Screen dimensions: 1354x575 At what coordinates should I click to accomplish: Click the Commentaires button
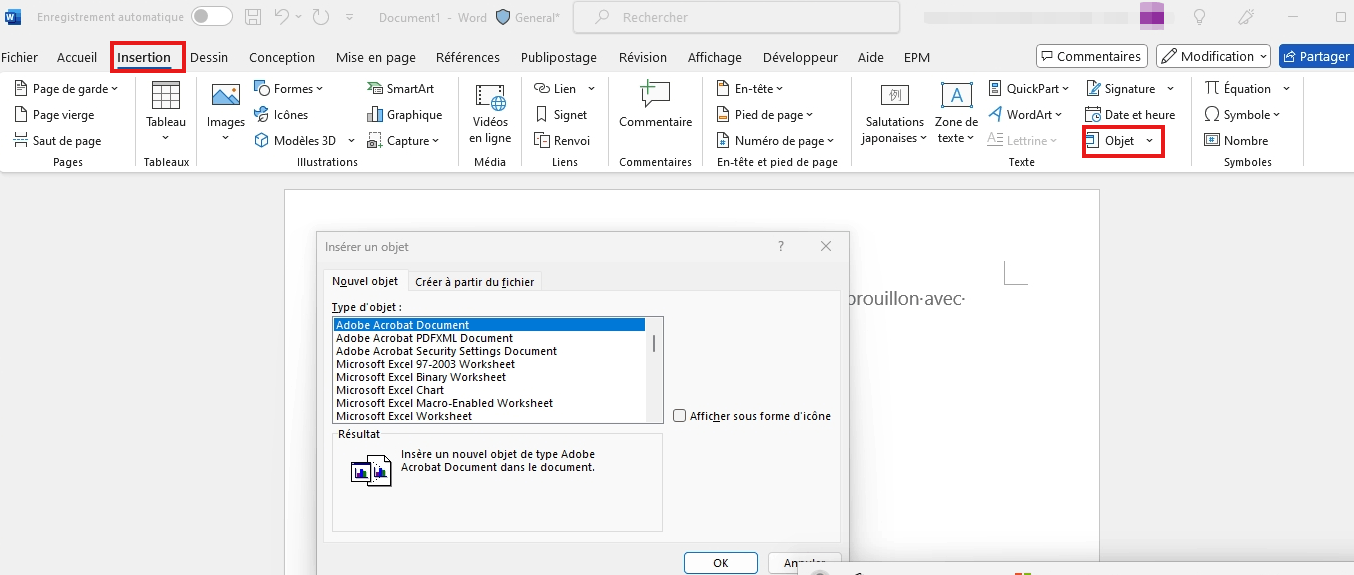click(x=1091, y=56)
